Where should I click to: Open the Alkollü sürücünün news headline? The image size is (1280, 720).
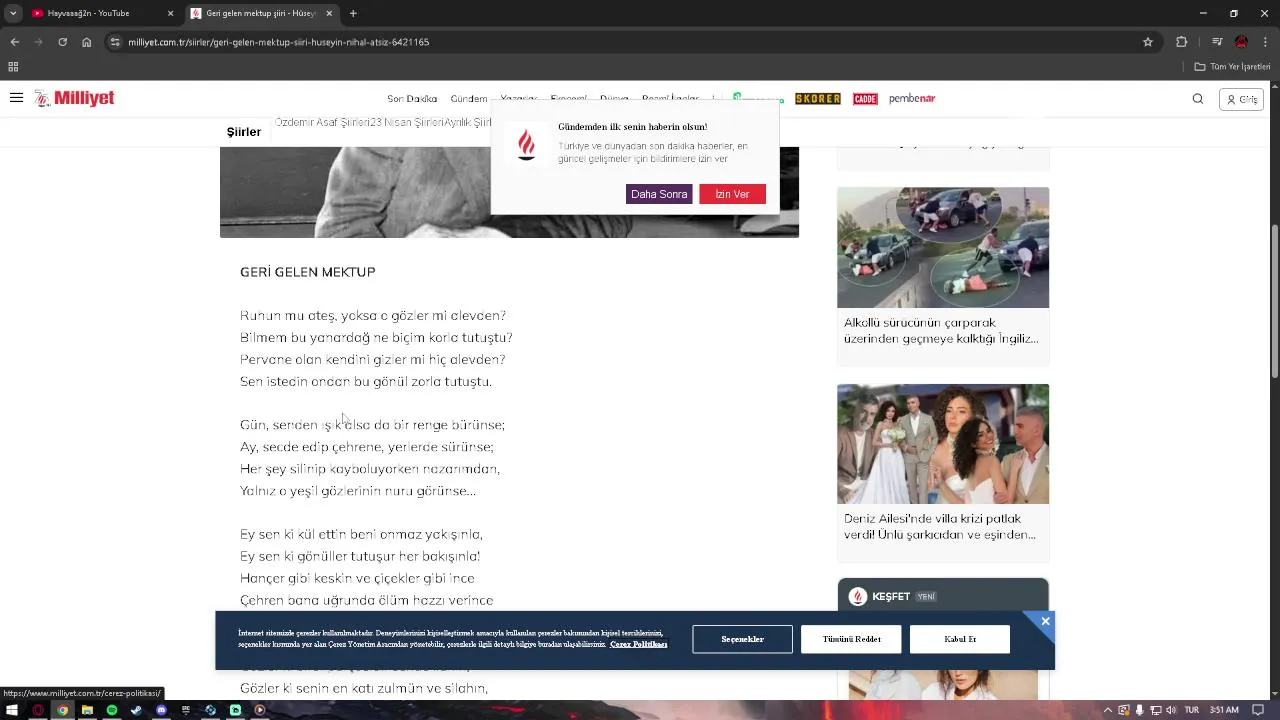pyautogui.click(x=941, y=331)
